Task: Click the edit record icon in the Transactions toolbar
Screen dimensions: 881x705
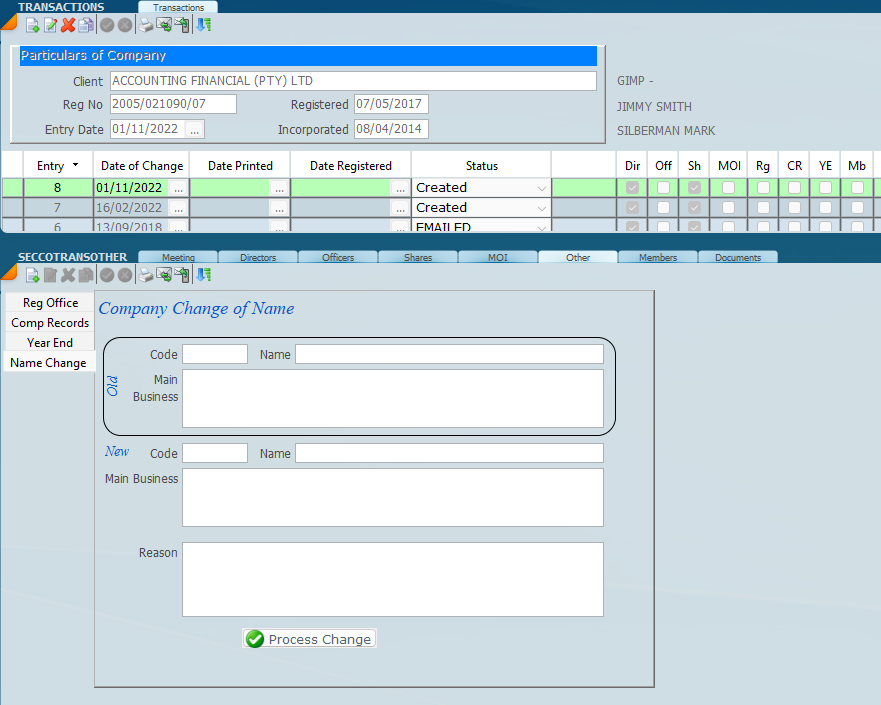Action: pos(50,25)
